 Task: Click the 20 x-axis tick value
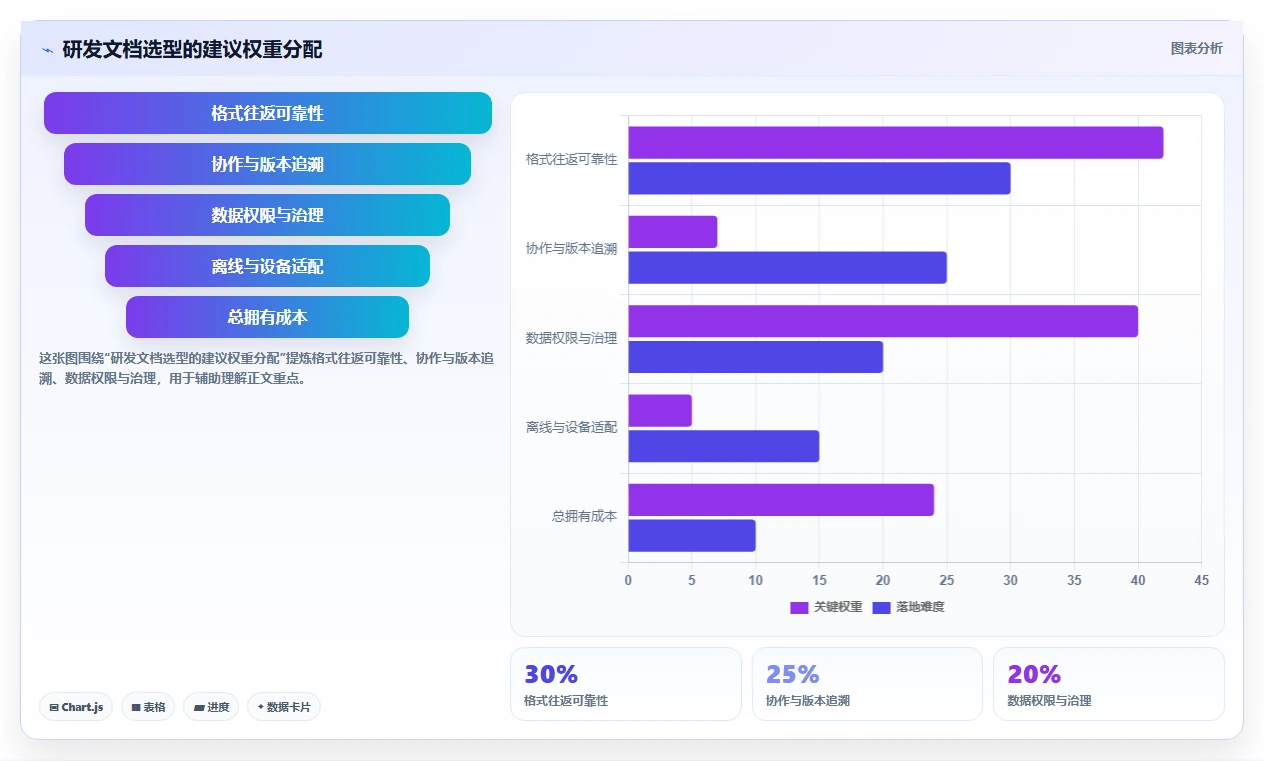pyautogui.click(x=883, y=580)
